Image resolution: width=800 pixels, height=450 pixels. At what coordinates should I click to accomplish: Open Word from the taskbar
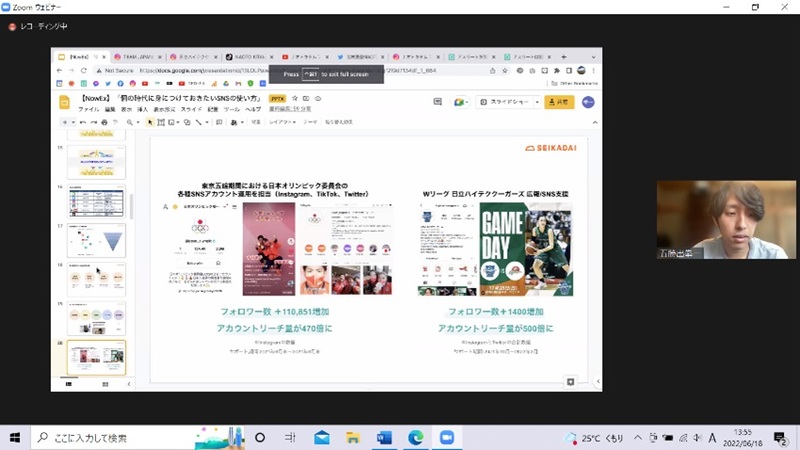tap(384, 438)
